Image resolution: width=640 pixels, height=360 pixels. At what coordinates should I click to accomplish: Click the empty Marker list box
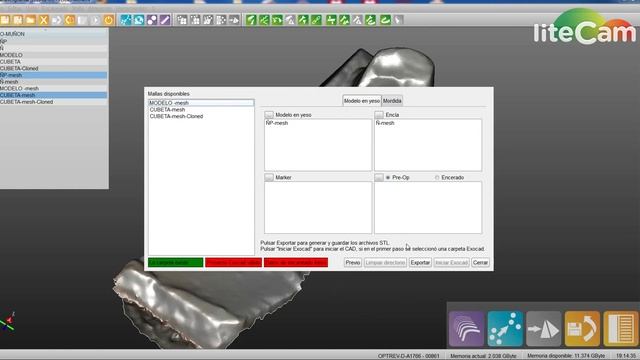click(318, 207)
